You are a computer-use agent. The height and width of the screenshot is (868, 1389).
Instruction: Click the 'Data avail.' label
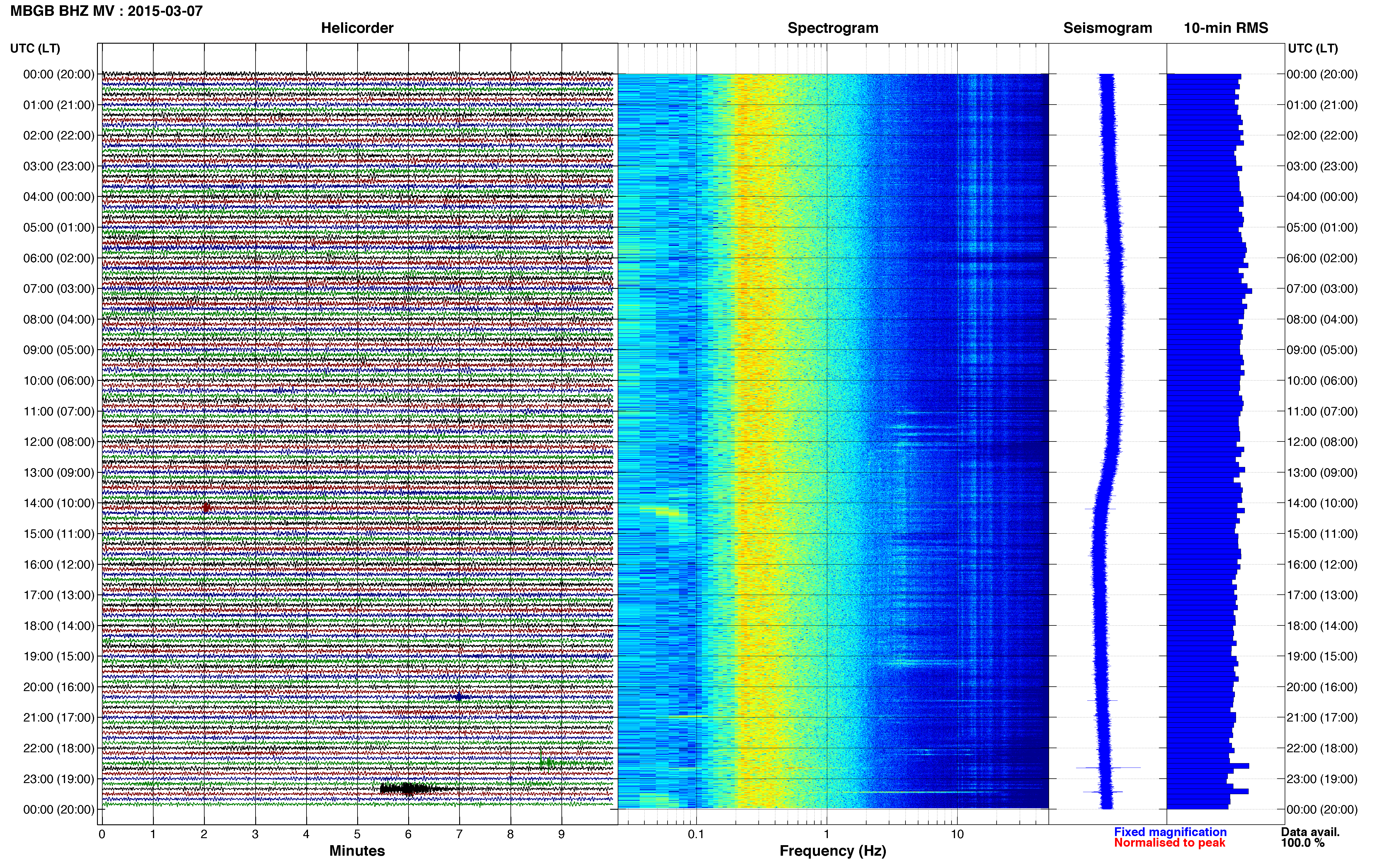(1310, 832)
